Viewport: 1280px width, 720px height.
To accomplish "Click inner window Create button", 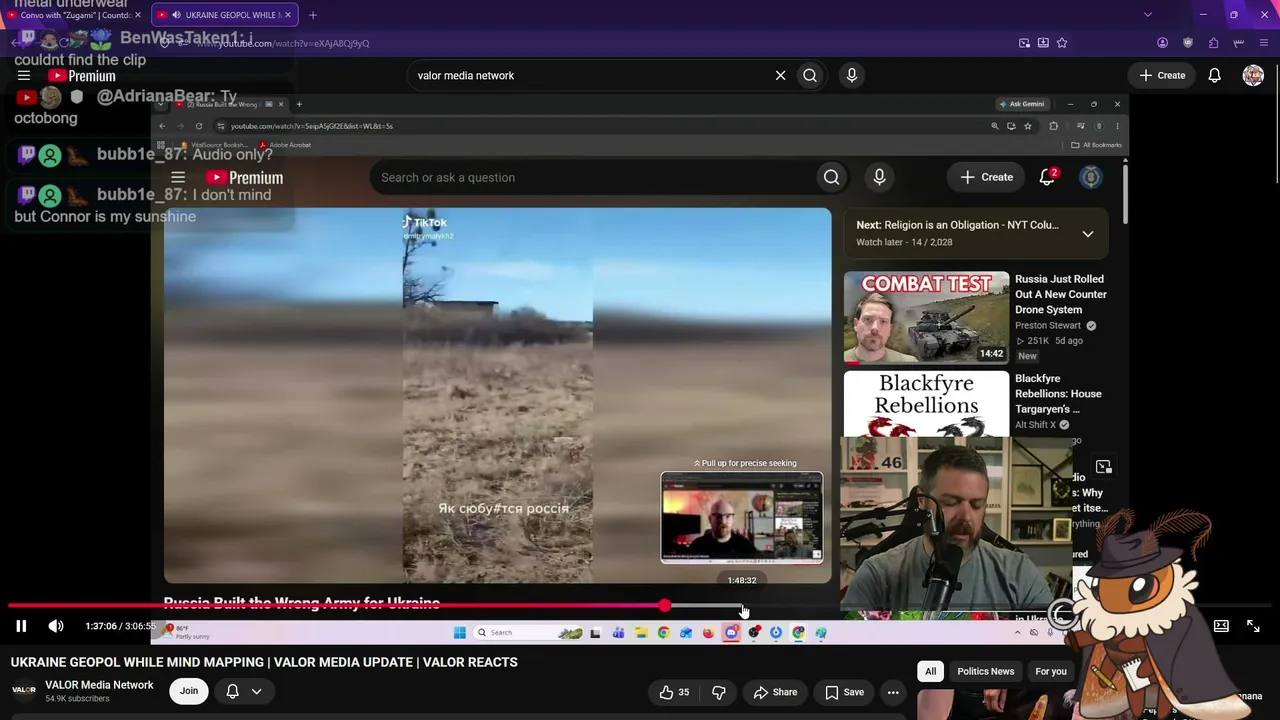I will click(x=987, y=177).
